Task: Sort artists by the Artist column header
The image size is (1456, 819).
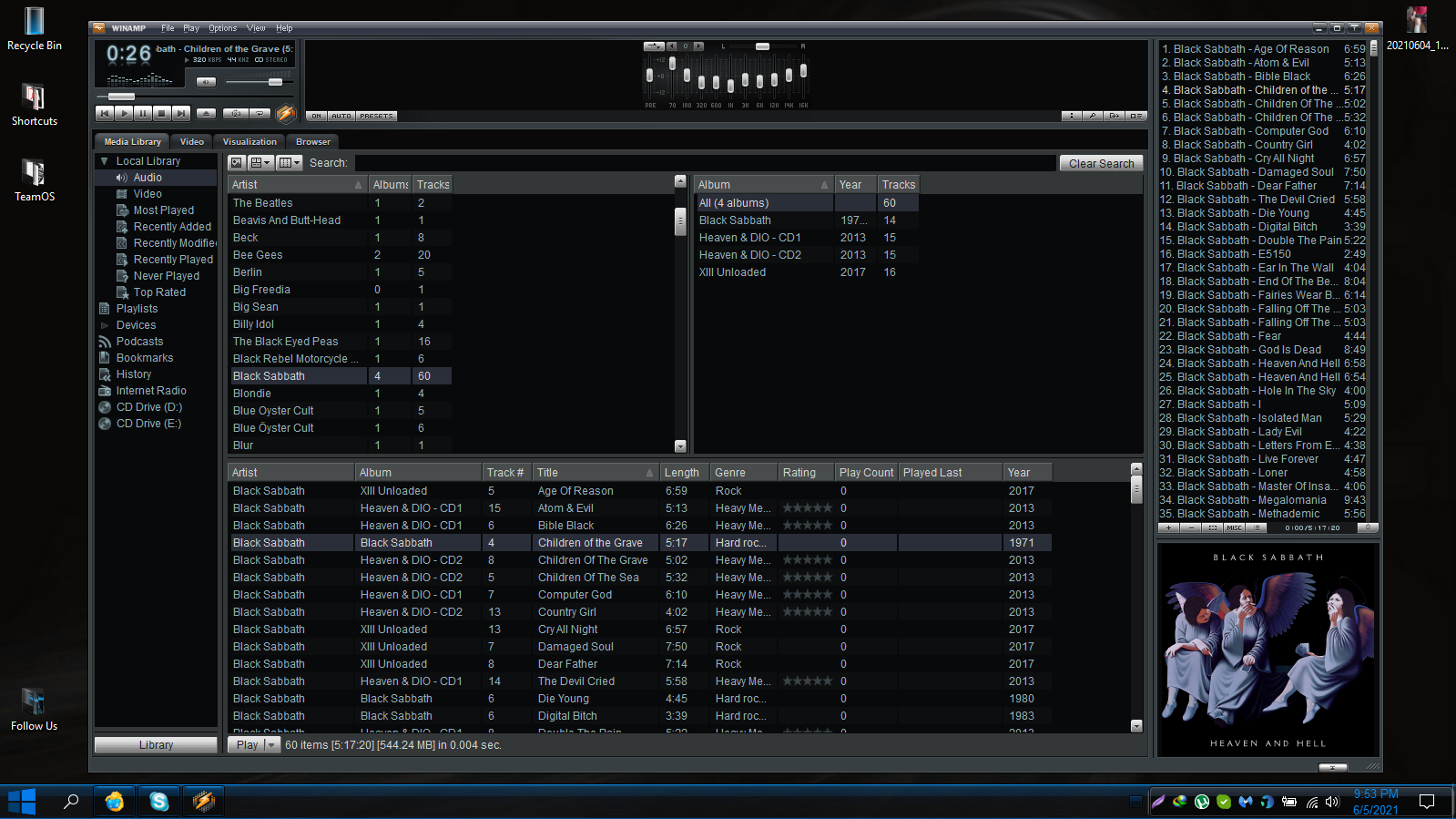Action: click(x=297, y=185)
